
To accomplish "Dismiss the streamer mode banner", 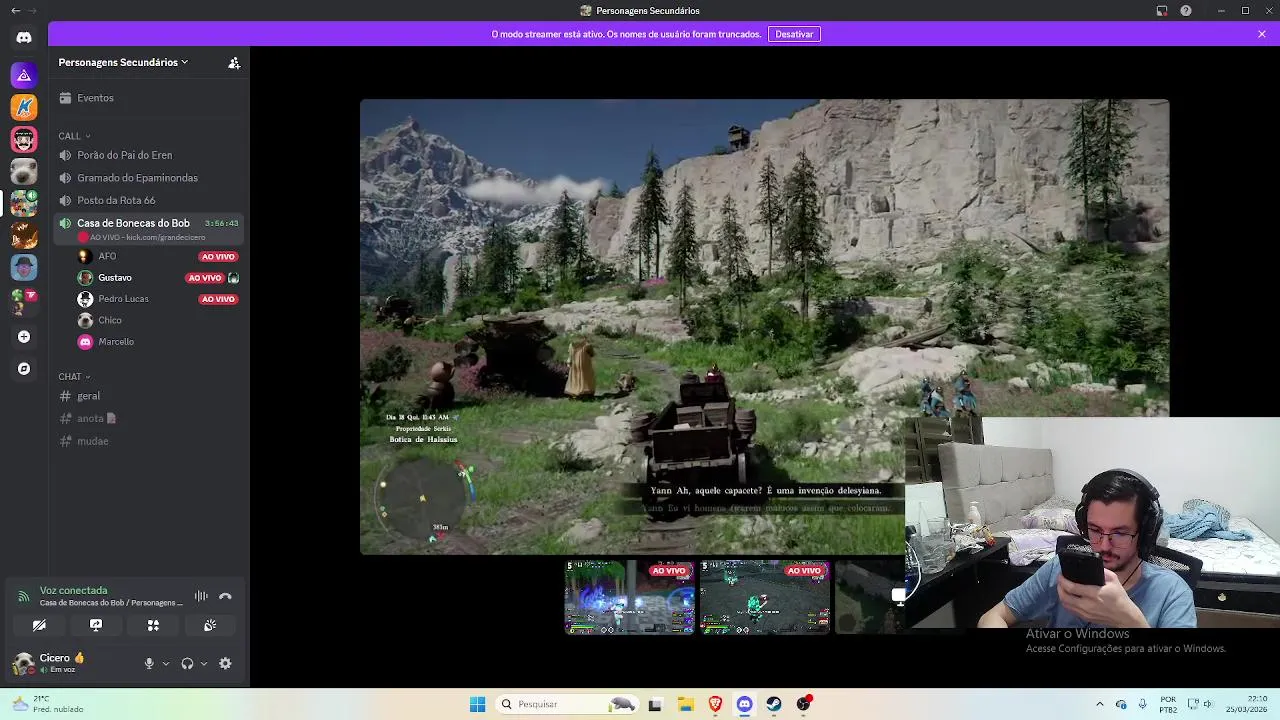I will tap(1262, 34).
